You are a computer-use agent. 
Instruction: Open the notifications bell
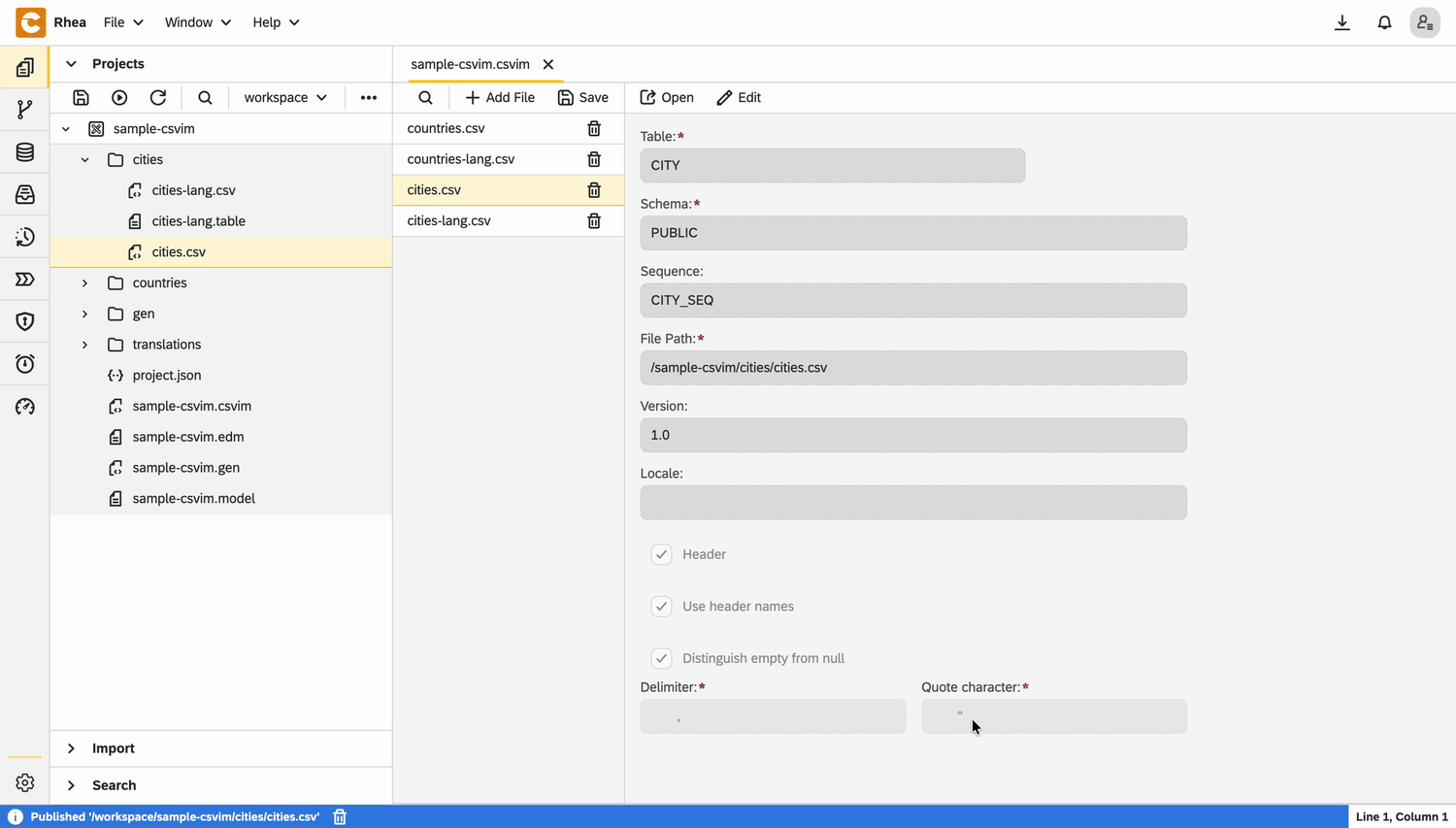click(x=1385, y=22)
